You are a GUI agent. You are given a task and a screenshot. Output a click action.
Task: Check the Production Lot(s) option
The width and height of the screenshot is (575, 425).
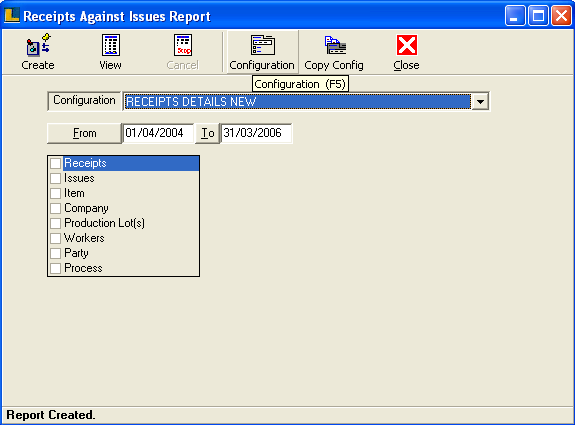click(55, 223)
